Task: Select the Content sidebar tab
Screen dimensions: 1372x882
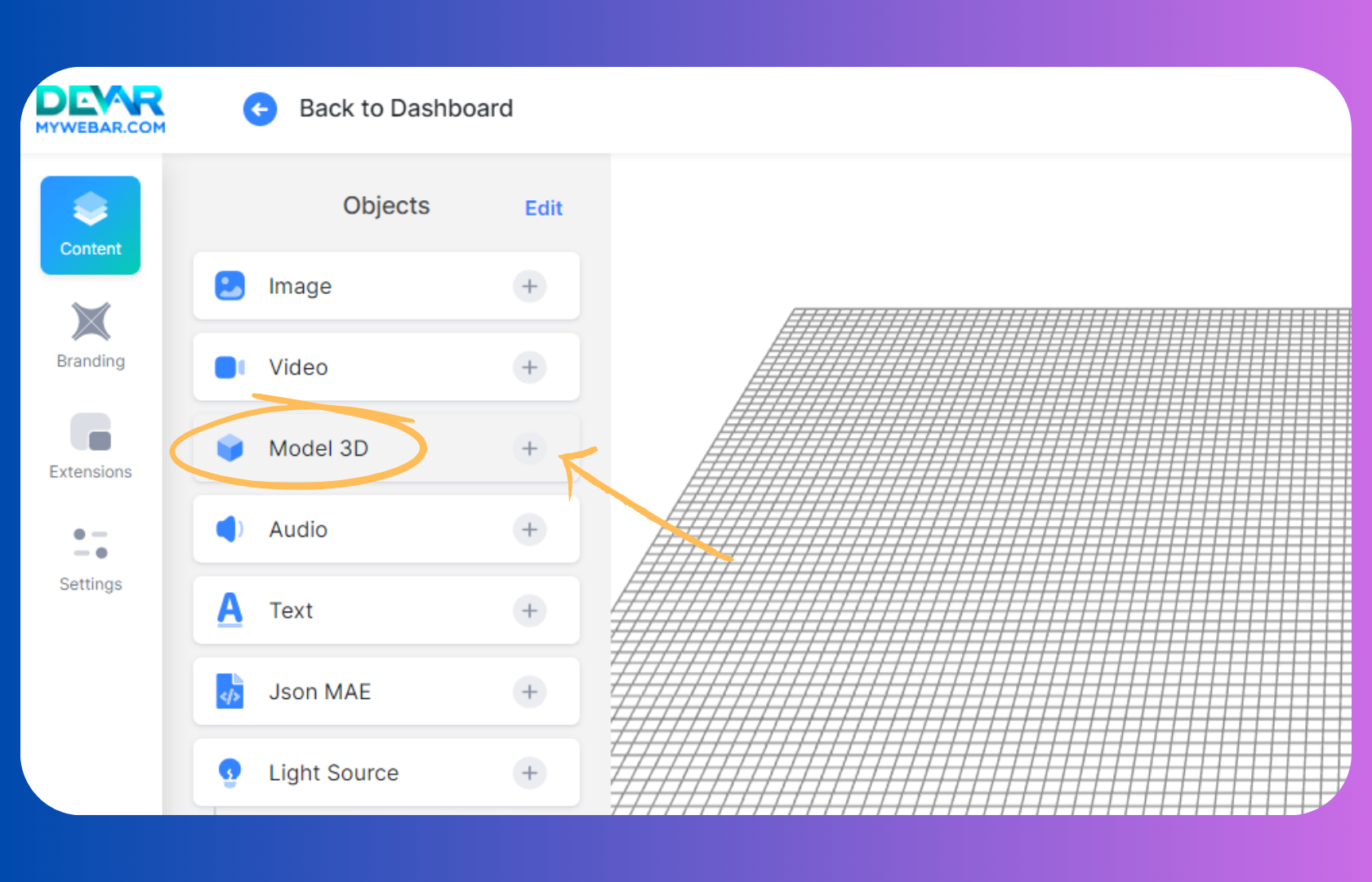Action: [91, 225]
